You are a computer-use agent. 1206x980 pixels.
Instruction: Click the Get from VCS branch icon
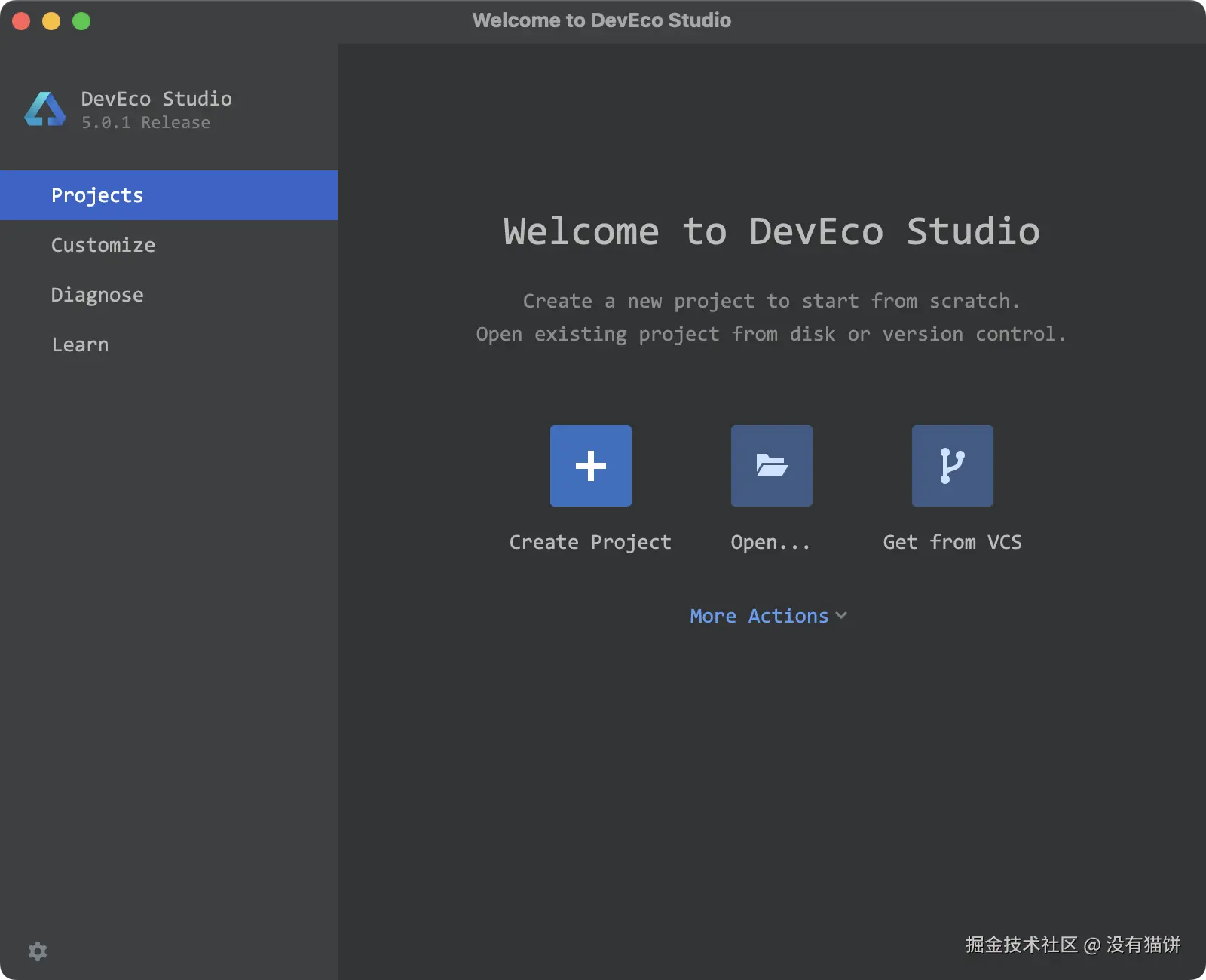pos(953,466)
